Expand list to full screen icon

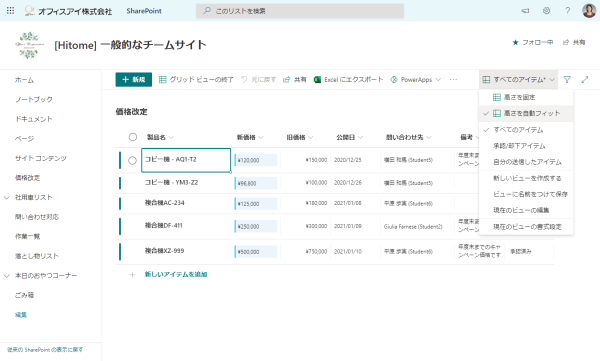click(585, 80)
